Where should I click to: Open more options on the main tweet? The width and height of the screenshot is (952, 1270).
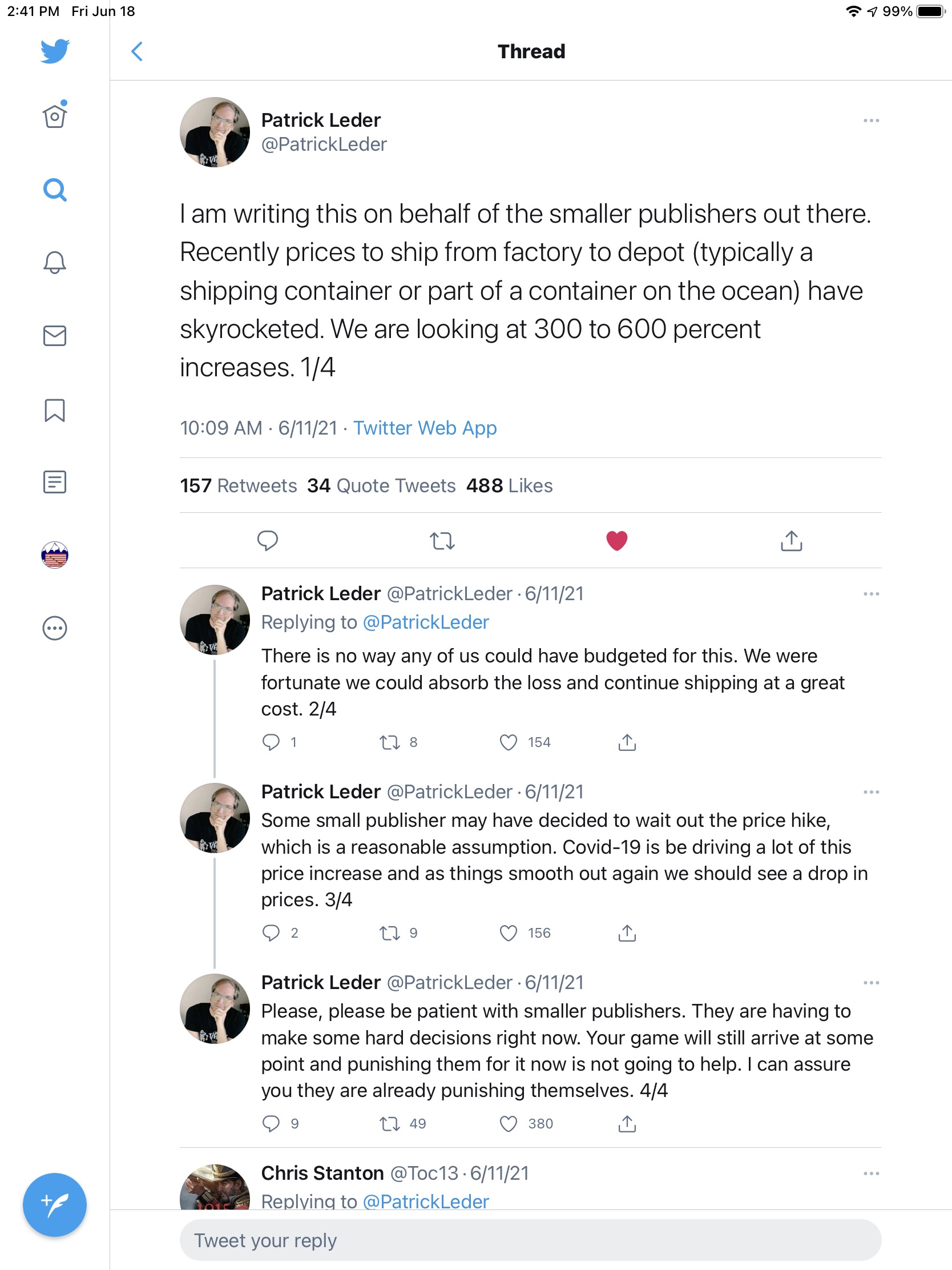pos(871,120)
